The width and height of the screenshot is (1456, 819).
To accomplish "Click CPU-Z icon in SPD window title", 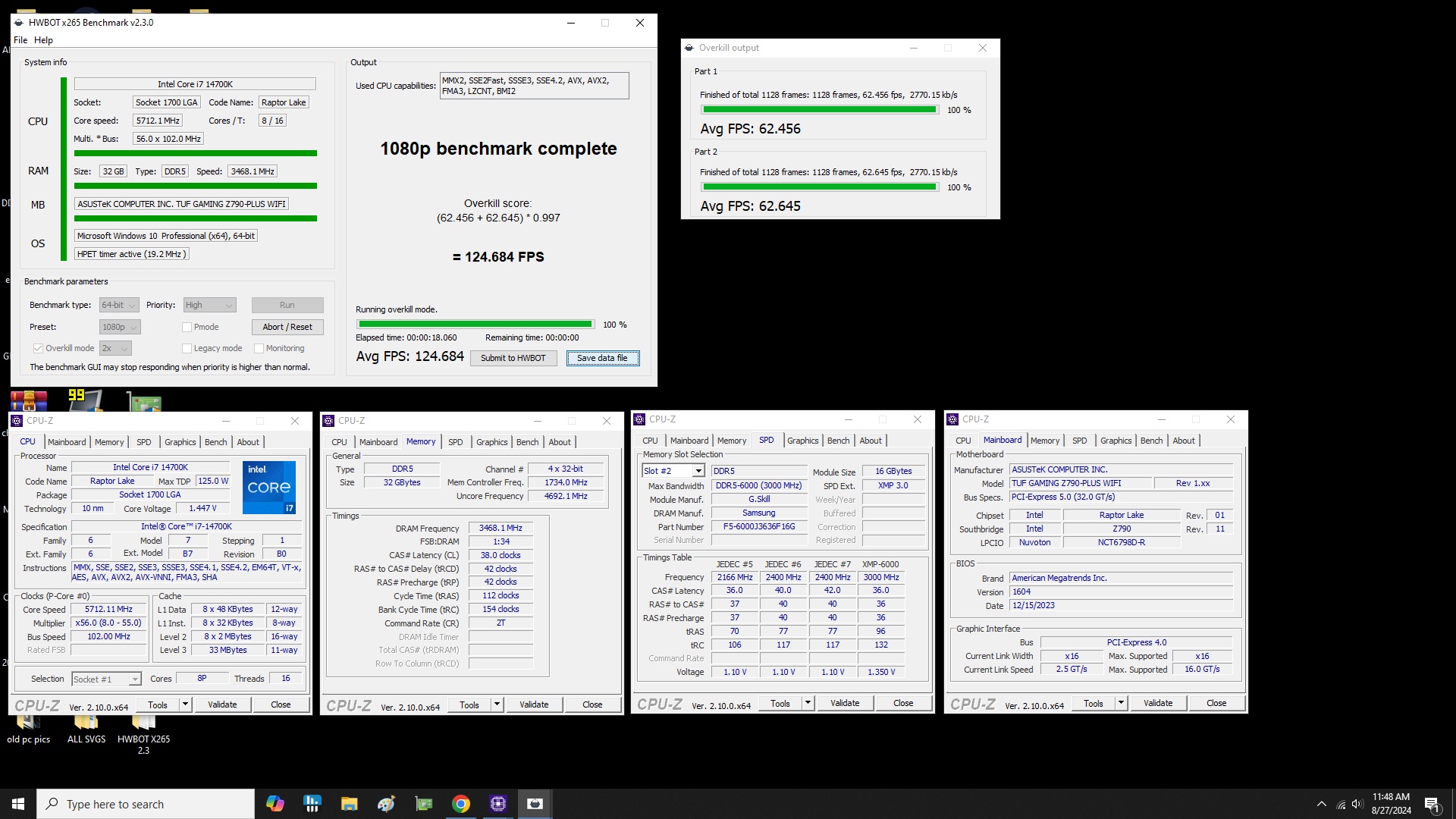I will 639,419.
